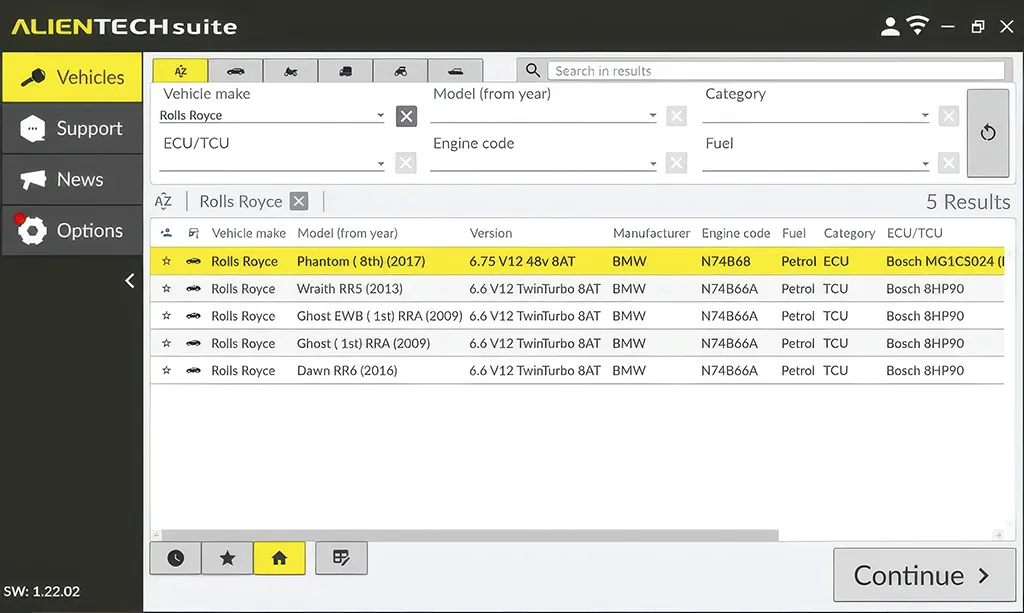
Task: Choose the tractor vehicle type tab
Action: (400, 71)
